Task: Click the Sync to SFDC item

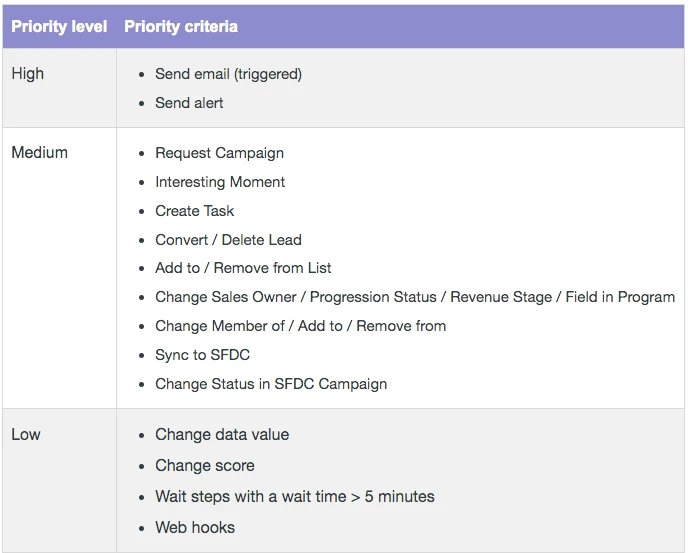Action: pyautogui.click(x=202, y=355)
